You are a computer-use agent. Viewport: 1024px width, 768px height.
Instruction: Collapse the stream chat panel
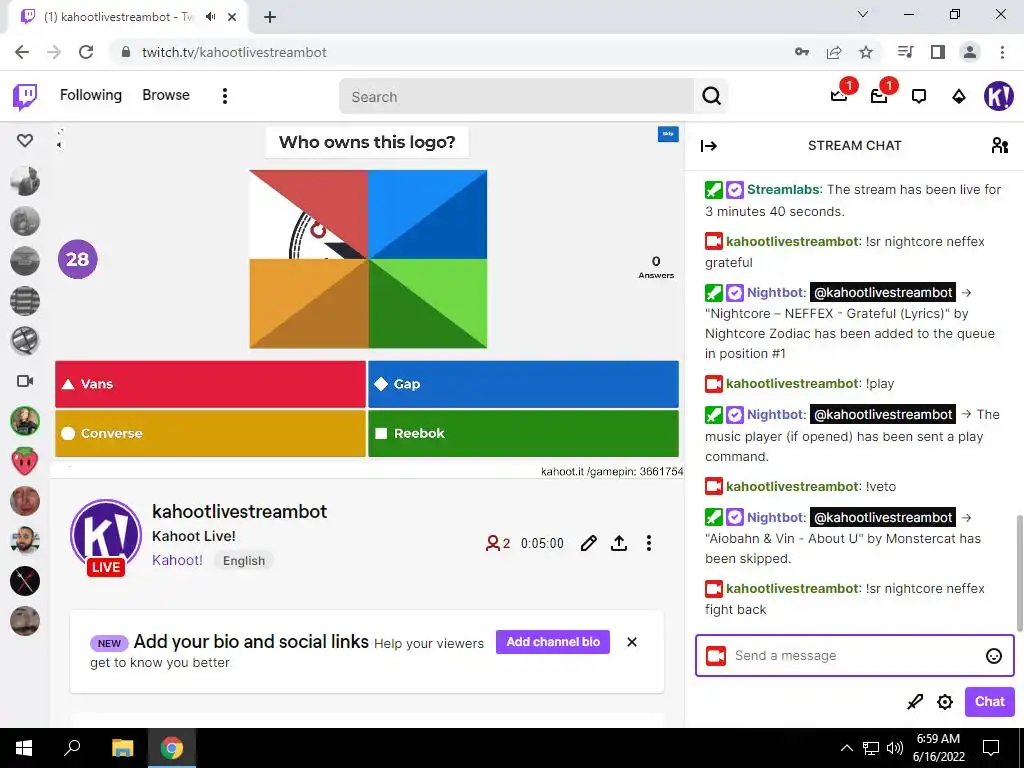(709, 146)
